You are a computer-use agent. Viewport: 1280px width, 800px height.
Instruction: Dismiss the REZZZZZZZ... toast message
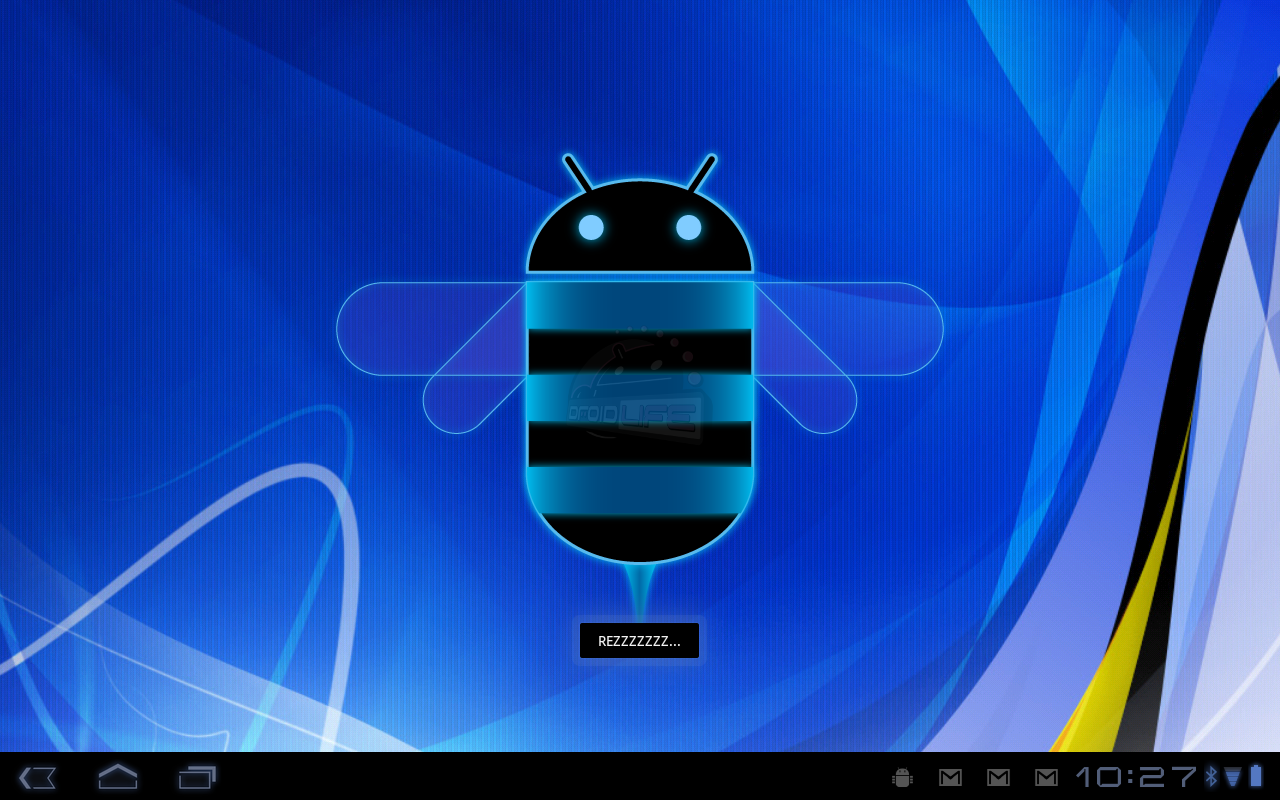(639, 641)
